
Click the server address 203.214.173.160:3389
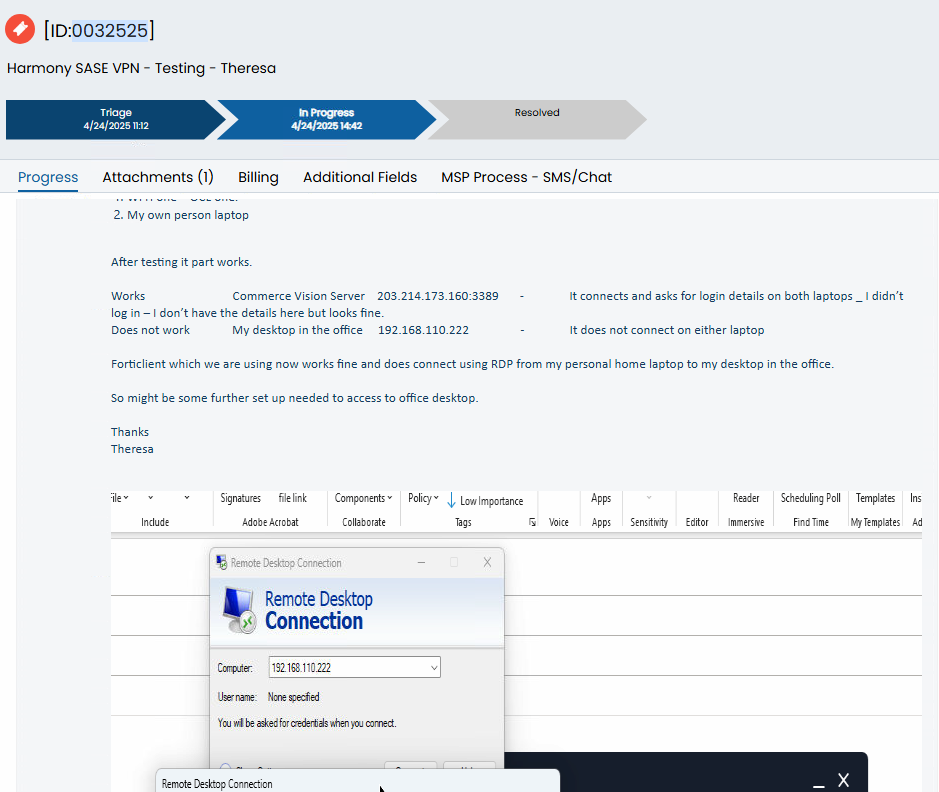coord(438,296)
